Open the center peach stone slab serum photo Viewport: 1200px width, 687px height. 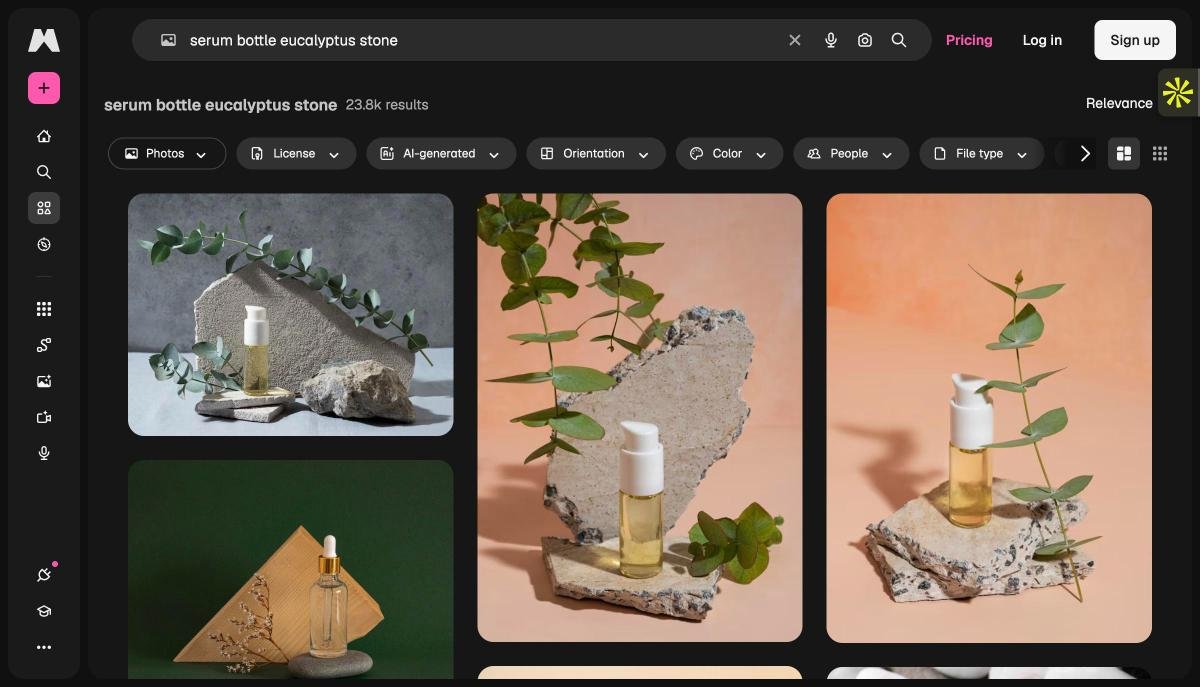point(640,417)
